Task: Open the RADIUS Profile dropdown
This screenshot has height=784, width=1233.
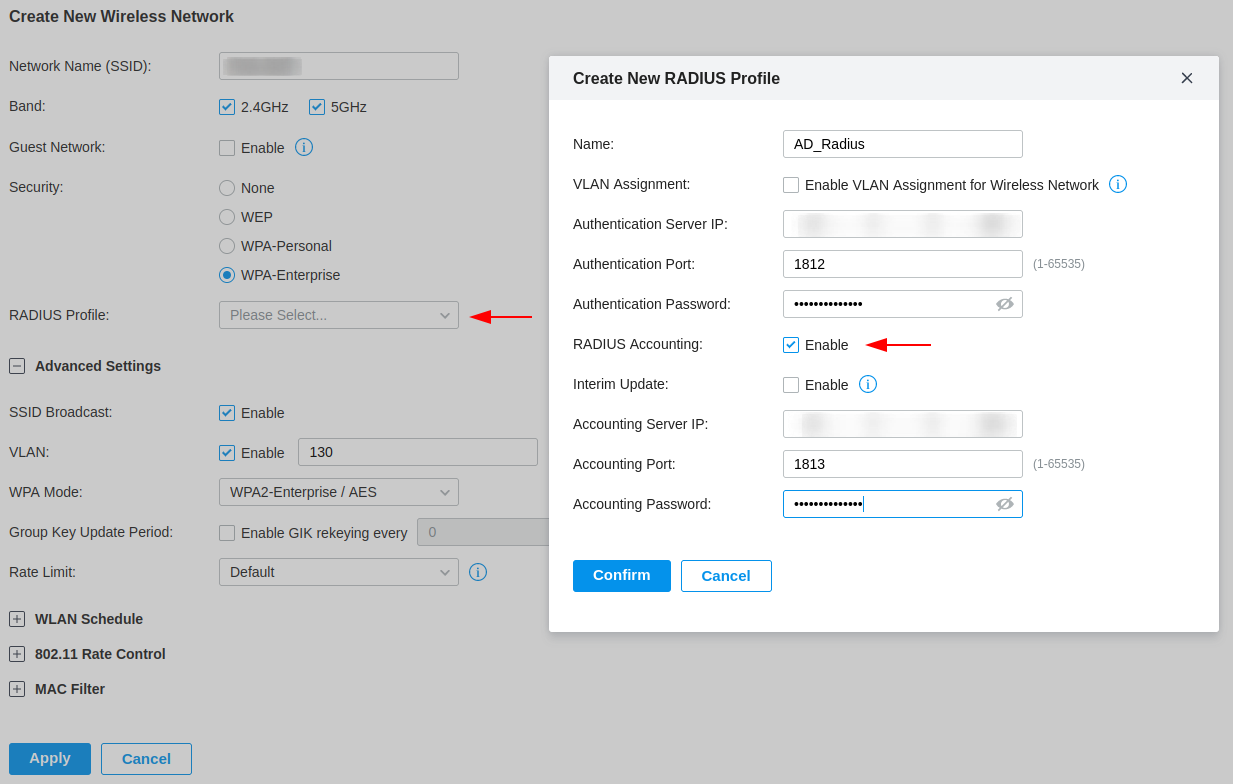Action: pos(339,315)
